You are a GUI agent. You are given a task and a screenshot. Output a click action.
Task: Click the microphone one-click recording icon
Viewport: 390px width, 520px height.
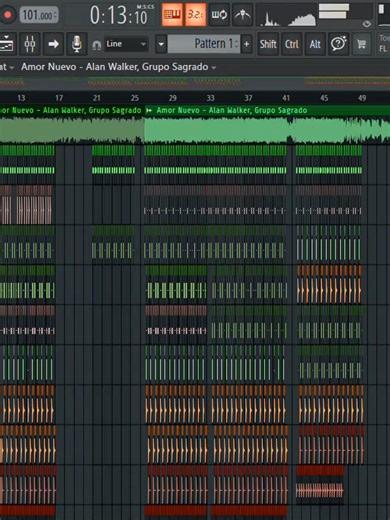(x=77, y=44)
